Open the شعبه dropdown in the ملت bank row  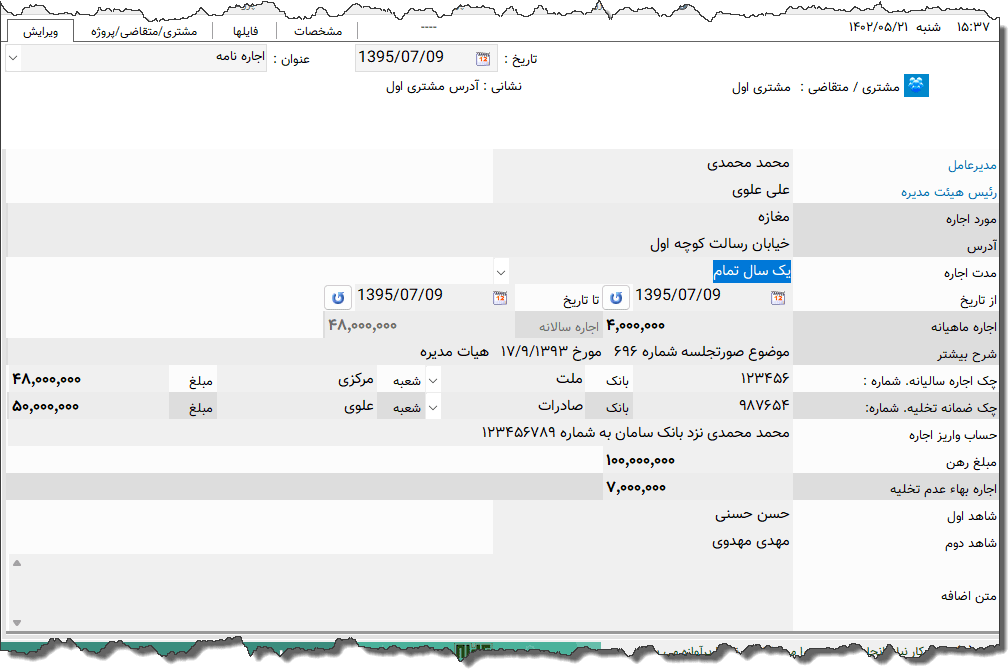(433, 379)
